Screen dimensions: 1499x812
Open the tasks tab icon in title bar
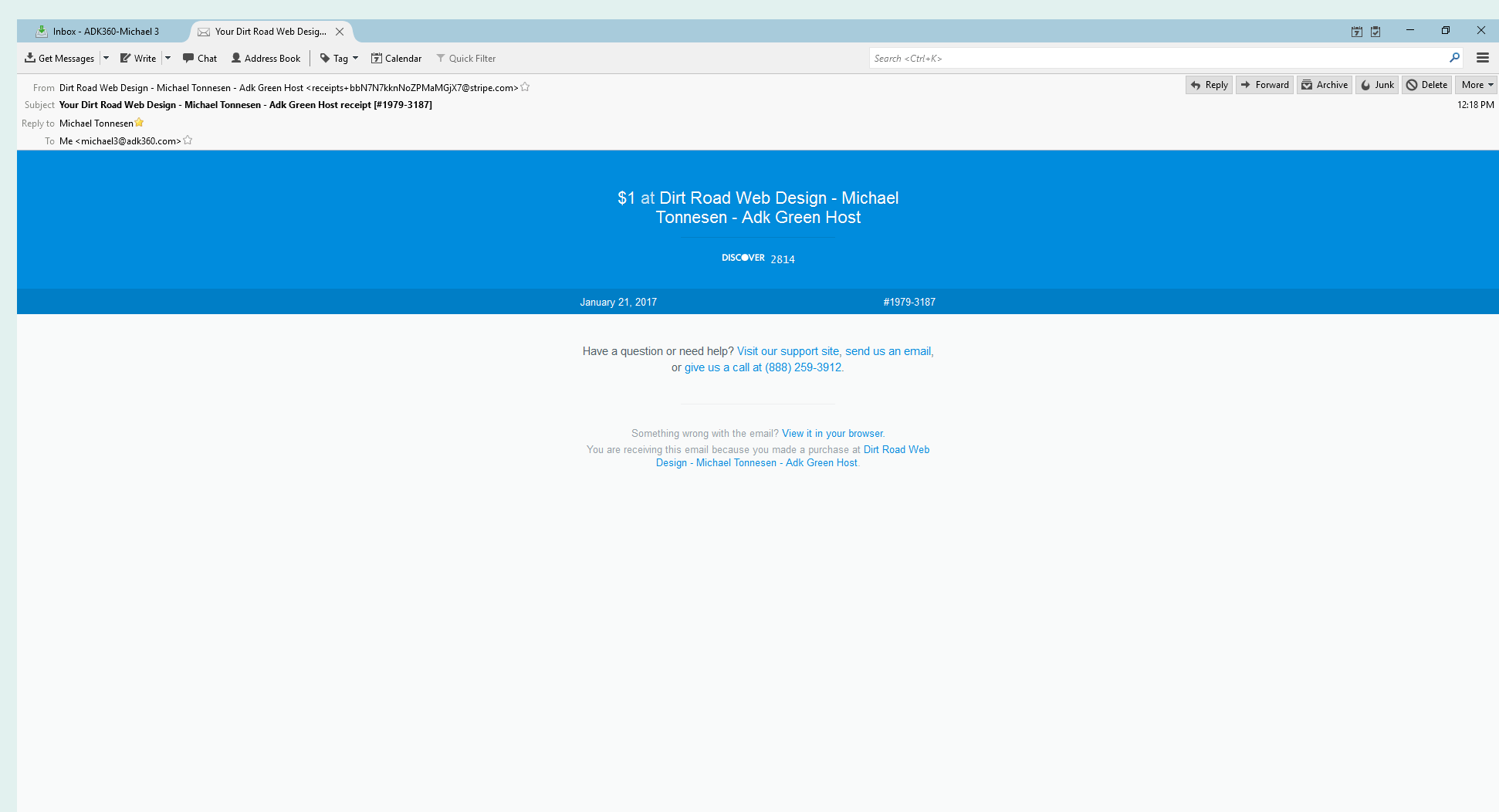[1375, 32]
